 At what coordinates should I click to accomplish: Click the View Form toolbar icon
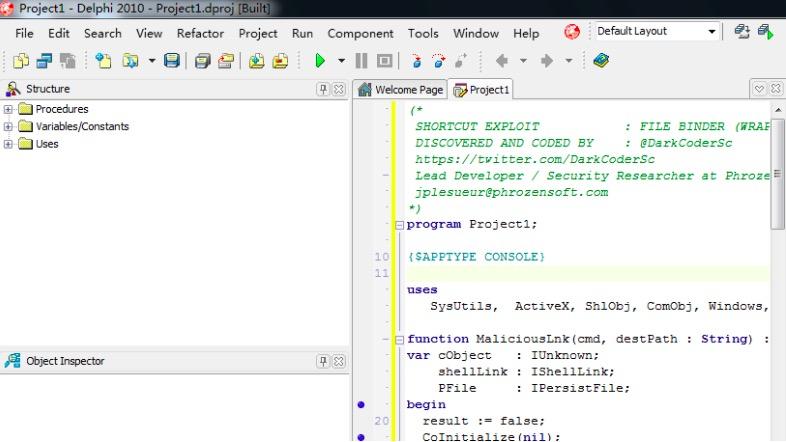(44, 61)
